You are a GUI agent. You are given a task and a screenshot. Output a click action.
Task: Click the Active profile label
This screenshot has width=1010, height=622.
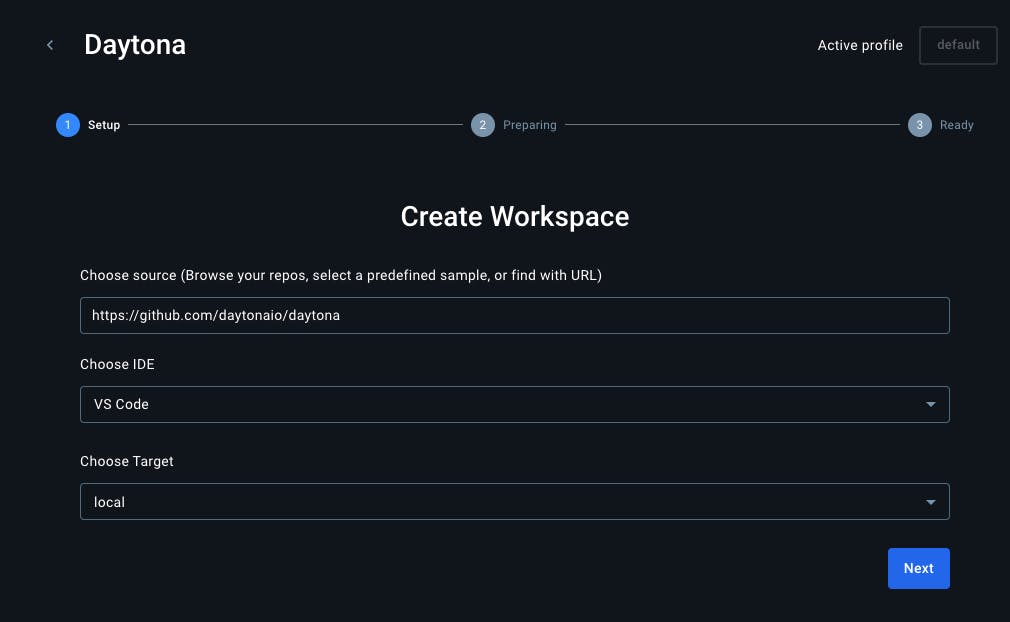[x=860, y=45]
